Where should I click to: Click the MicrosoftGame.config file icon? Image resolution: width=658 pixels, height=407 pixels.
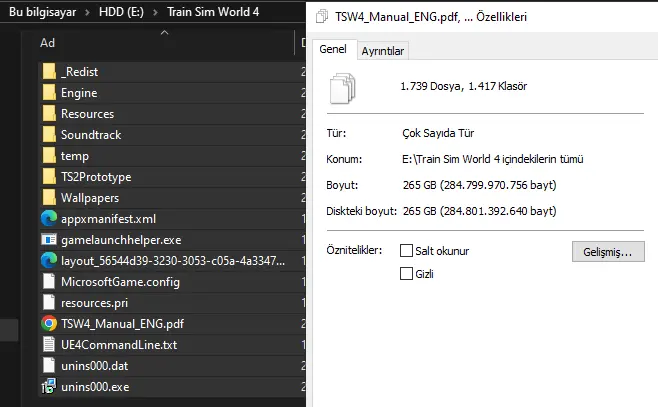pyautogui.click(x=49, y=282)
